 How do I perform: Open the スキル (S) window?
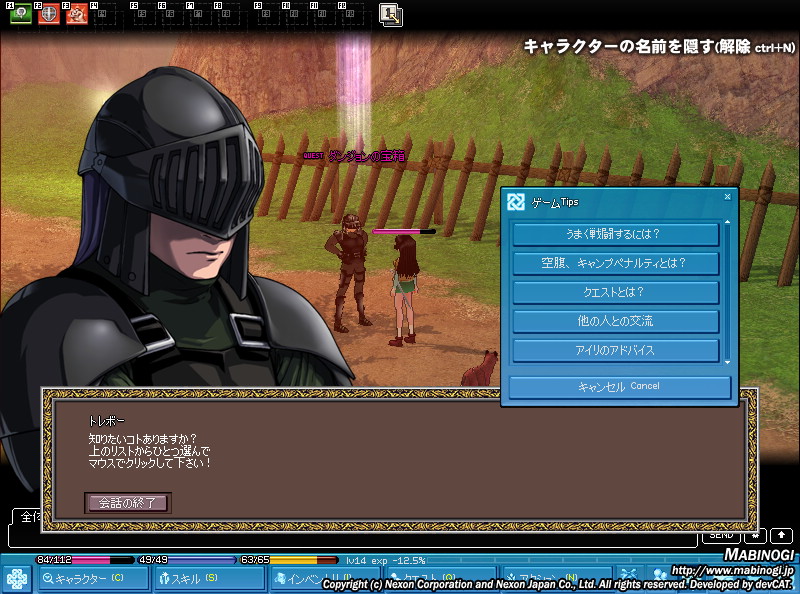click(209, 579)
